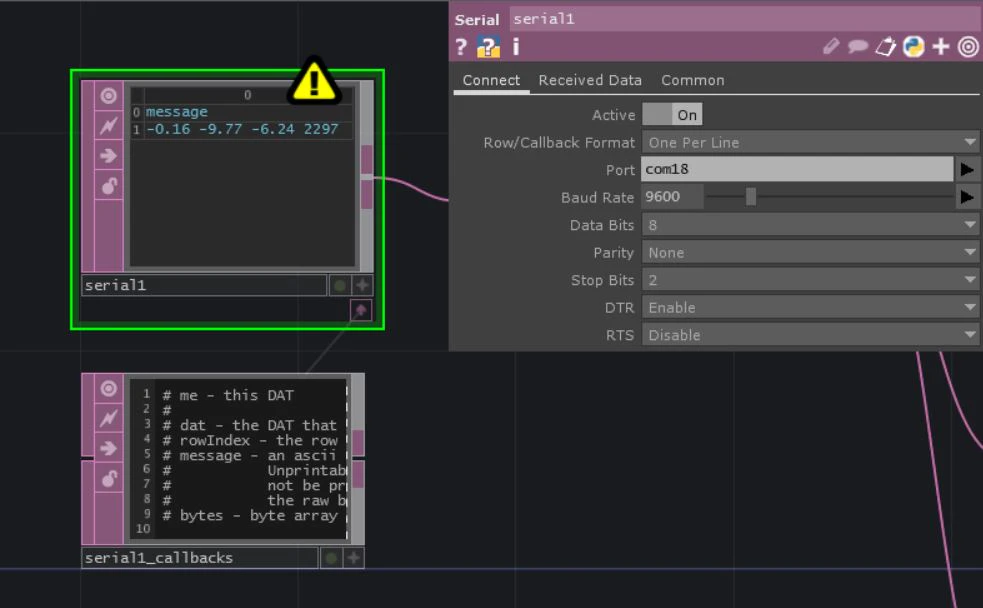This screenshot has height=608, width=983.
Task: Click the plus add-parameter icon
Action: 941,47
